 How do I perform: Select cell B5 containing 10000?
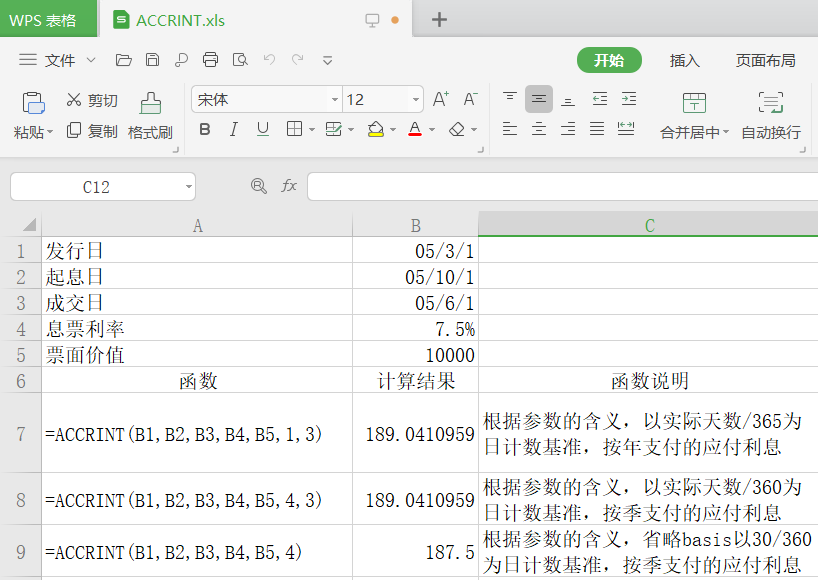[x=415, y=354]
